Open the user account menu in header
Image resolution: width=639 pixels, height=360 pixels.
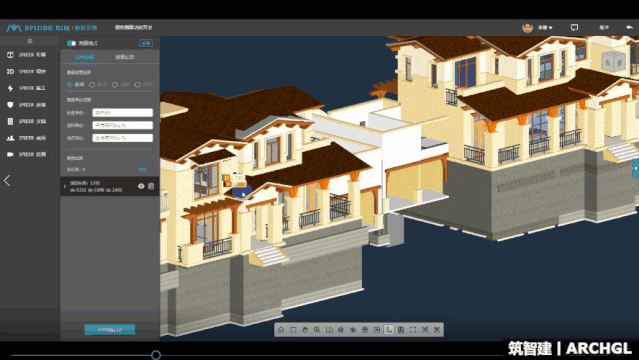point(537,27)
